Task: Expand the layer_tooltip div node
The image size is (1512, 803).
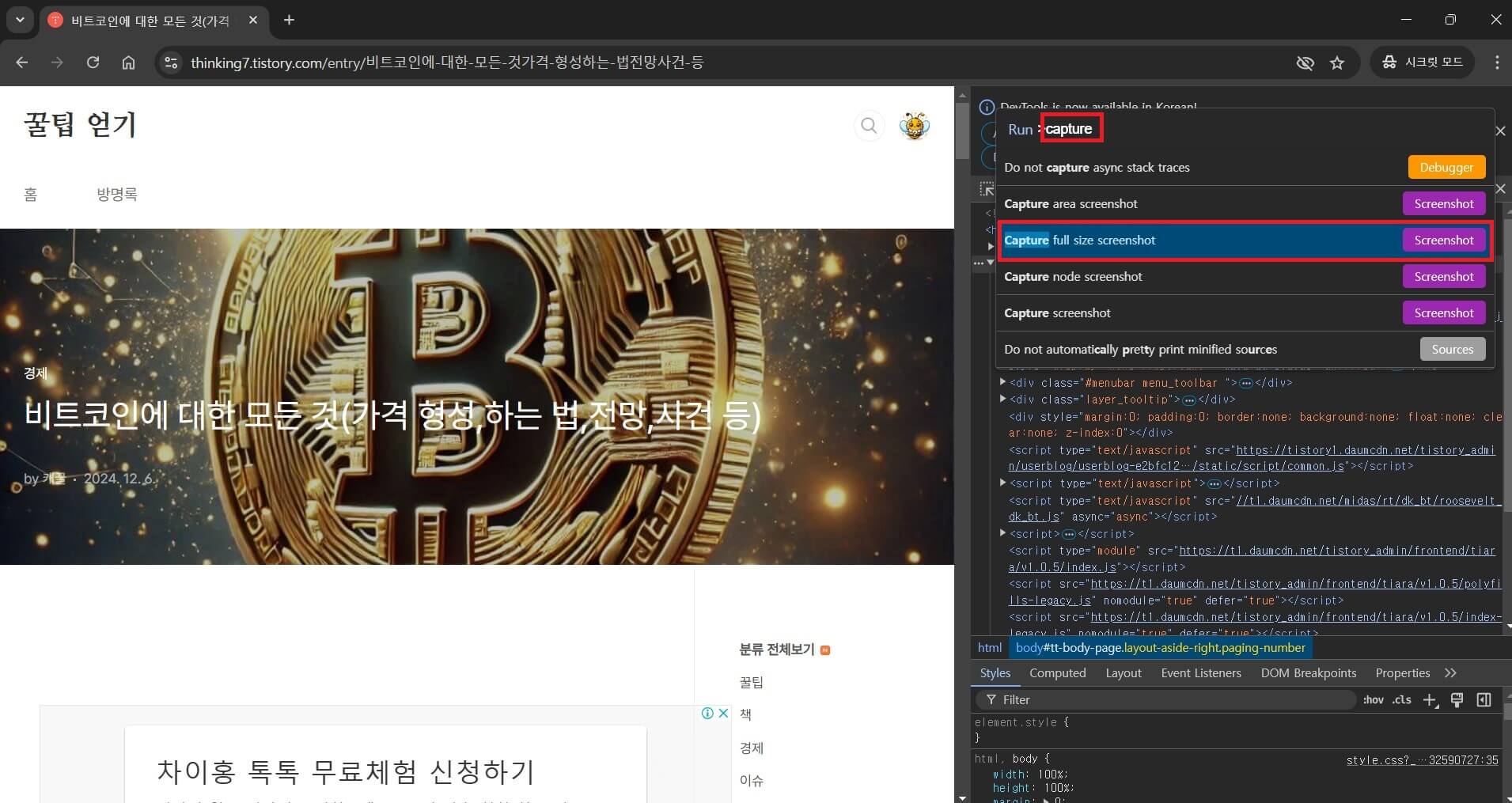Action: [x=1002, y=399]
